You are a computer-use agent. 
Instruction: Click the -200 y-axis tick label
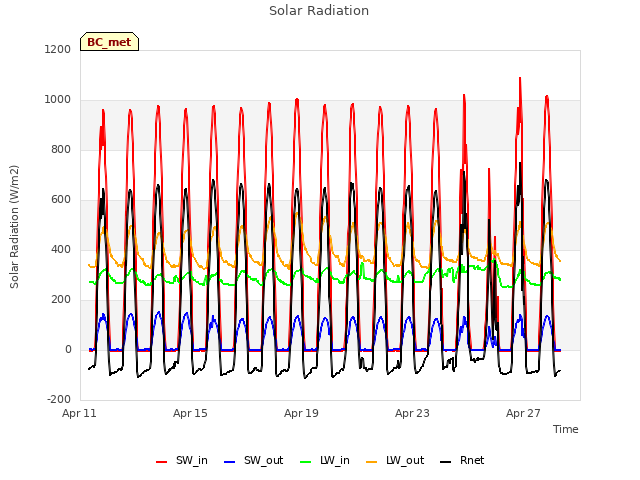(x=59, y=399)
